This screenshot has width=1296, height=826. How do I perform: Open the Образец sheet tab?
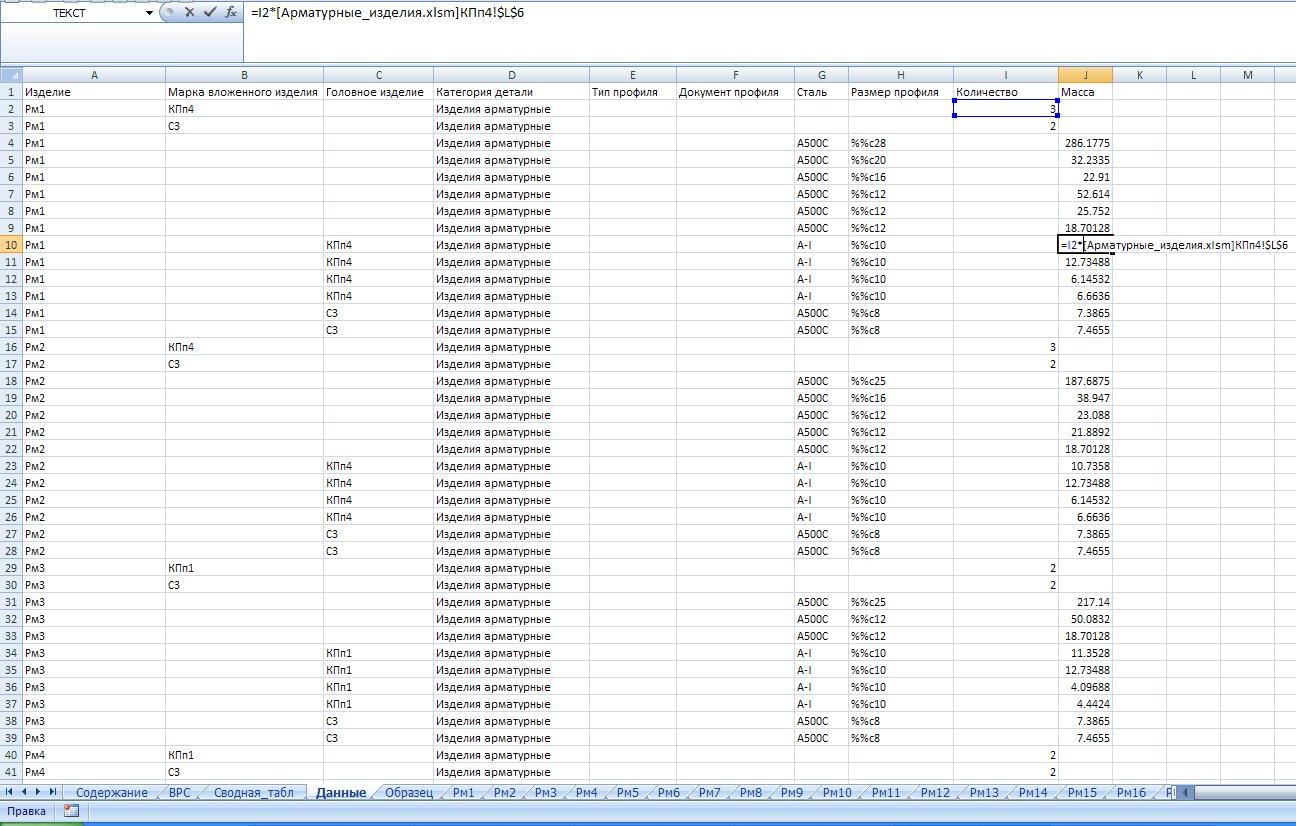click(x=408, y=793)
